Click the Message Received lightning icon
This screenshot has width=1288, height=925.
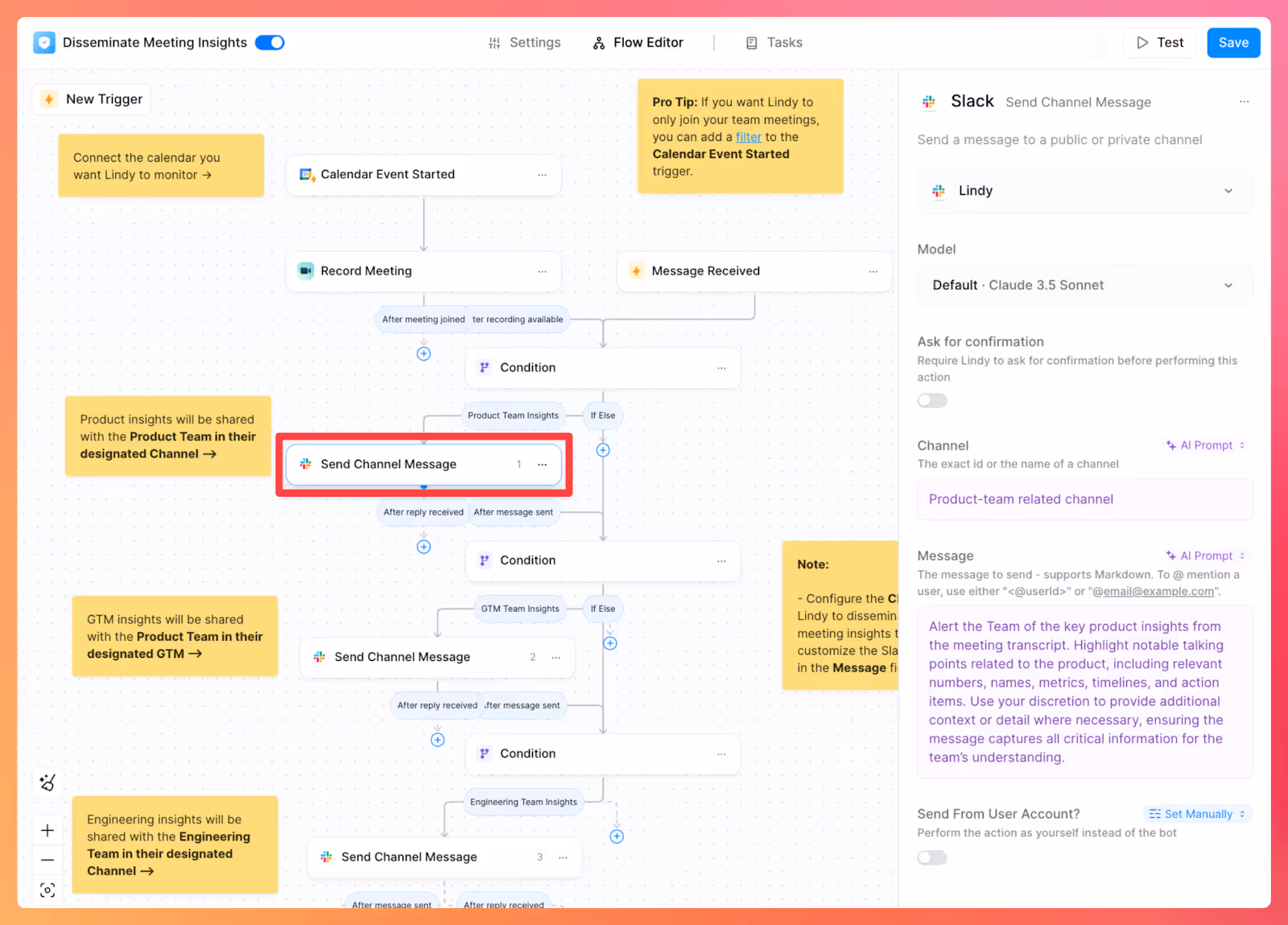637,270
